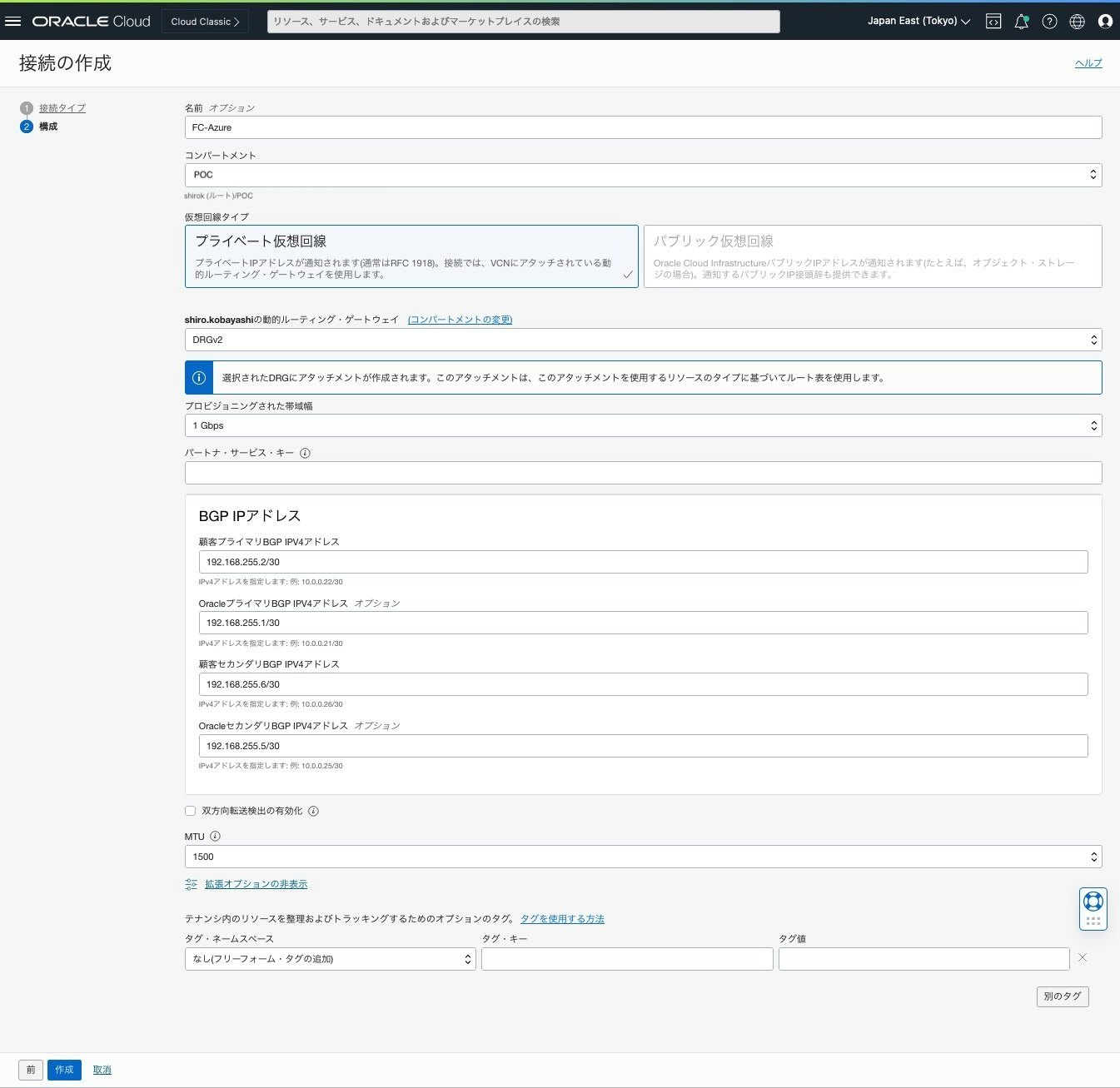
Task: Click the info icon next to パートナ・サービス・キー
Action: [x=305, y=454]
